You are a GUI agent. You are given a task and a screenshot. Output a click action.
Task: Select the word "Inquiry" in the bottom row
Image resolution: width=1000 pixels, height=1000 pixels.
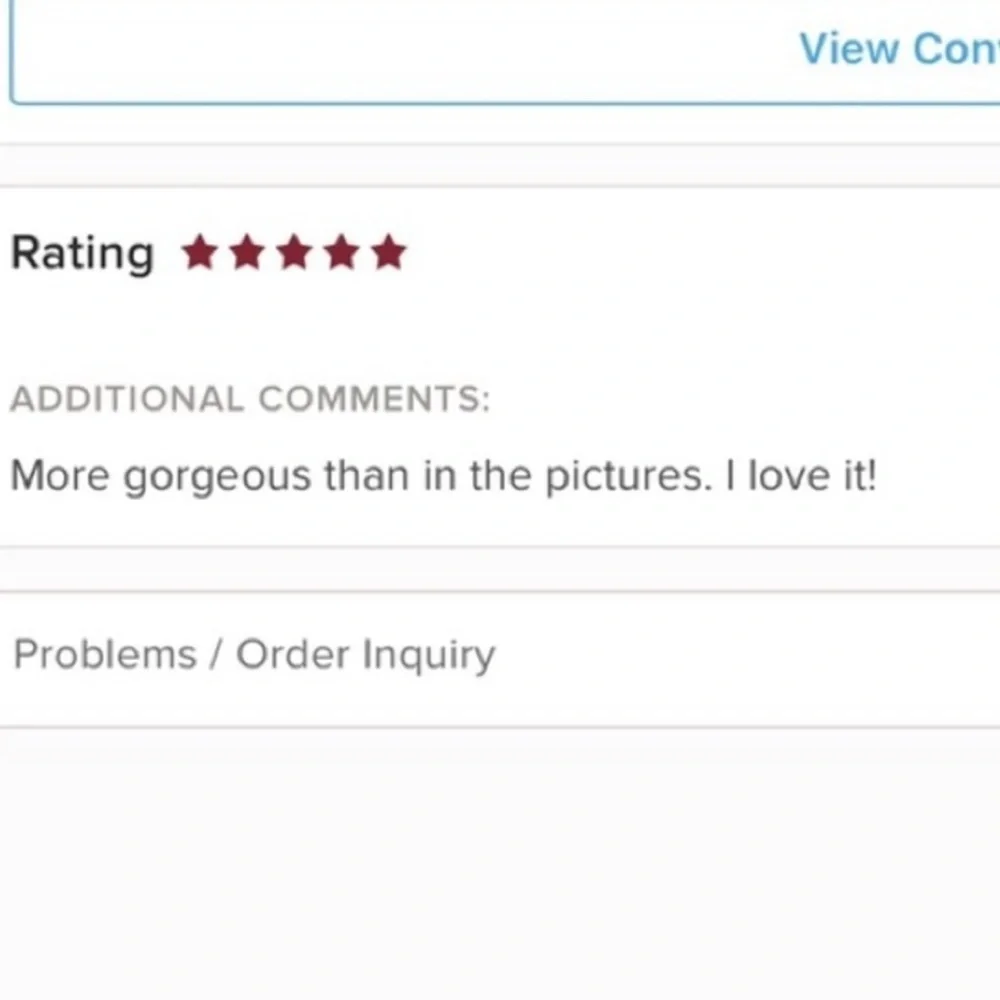pyautogui.click(x=428, y=657)
